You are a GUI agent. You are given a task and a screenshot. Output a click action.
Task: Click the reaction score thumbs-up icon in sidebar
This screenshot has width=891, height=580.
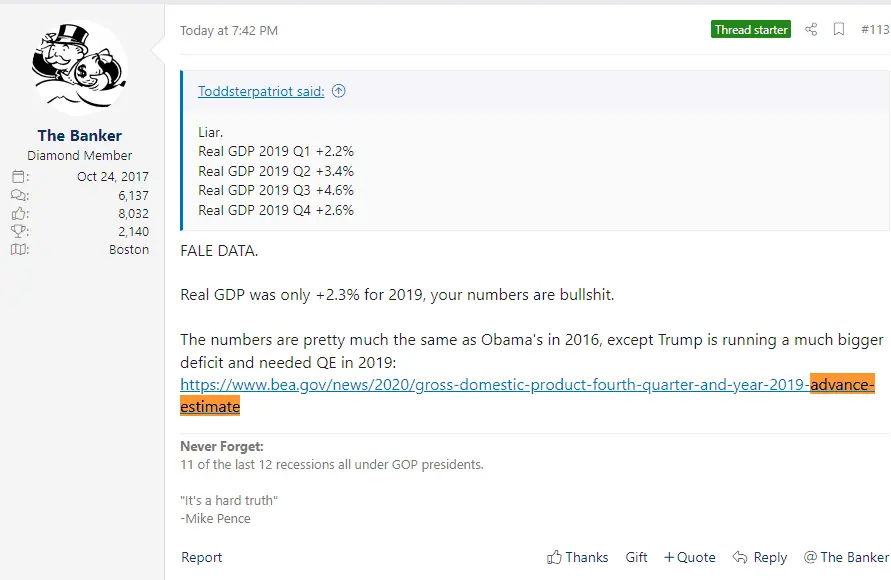tap(20, 214)
